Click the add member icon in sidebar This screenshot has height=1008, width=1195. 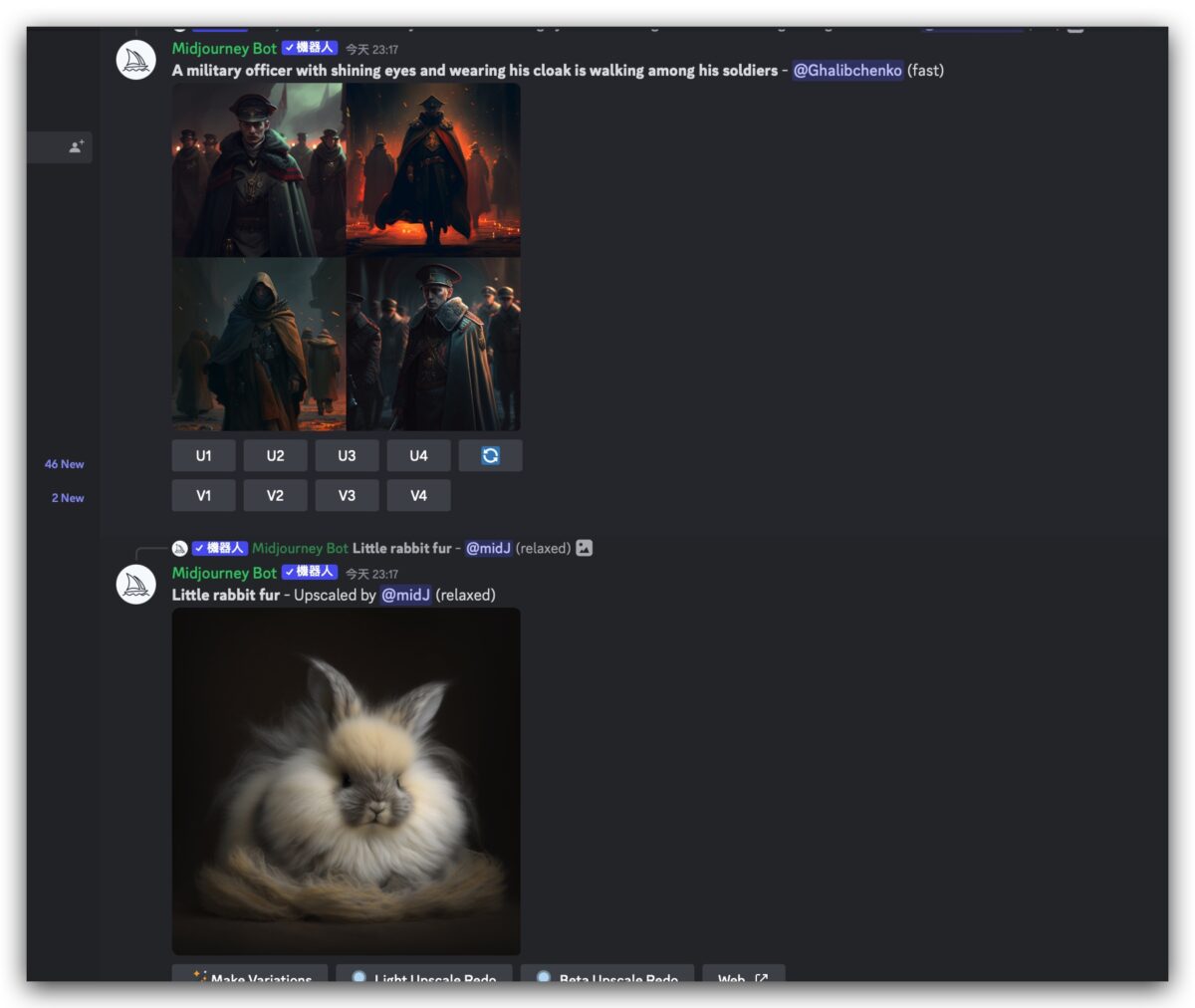pos(77,146)
